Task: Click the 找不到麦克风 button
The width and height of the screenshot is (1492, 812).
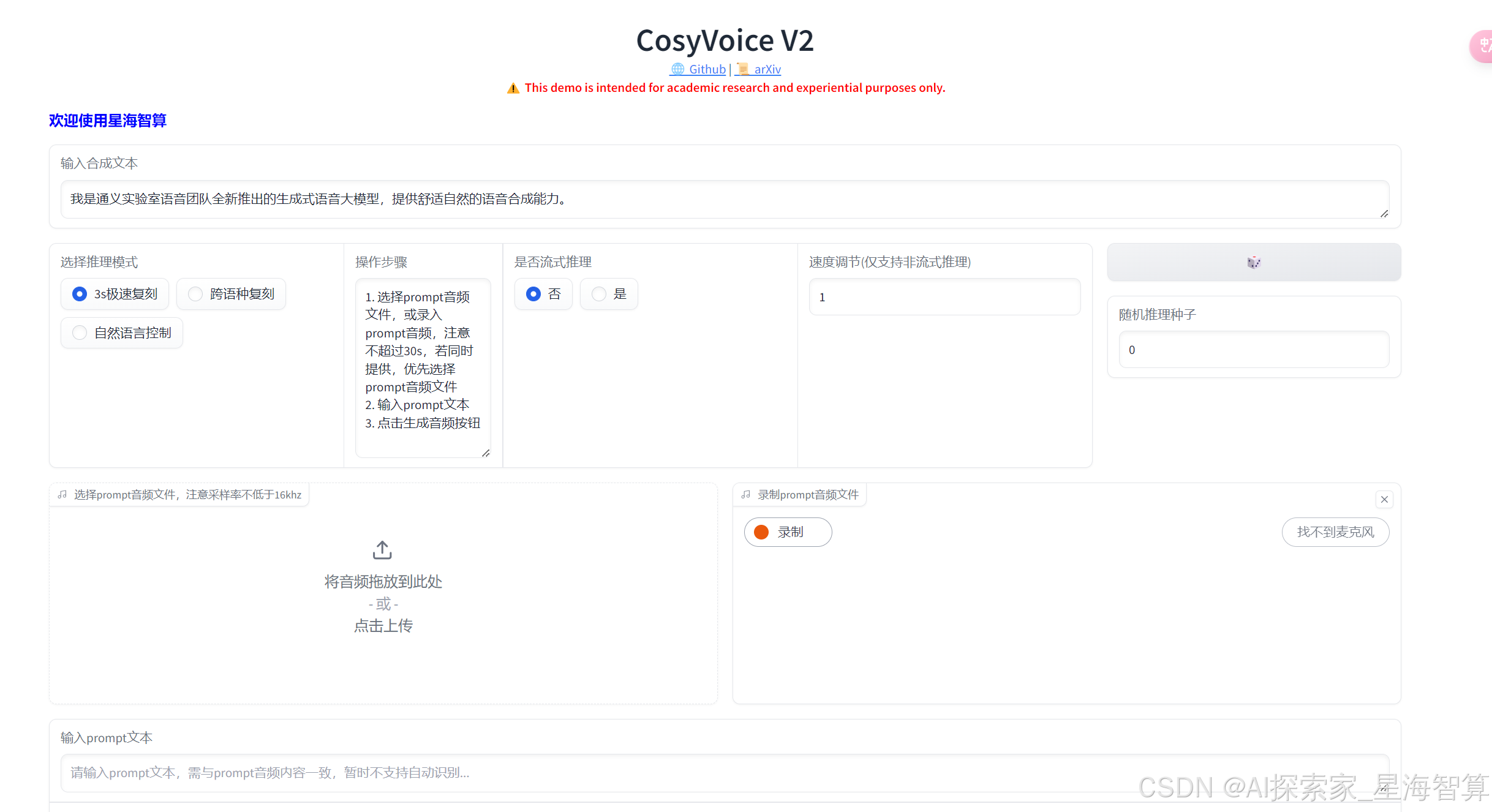Action: 1336,532
